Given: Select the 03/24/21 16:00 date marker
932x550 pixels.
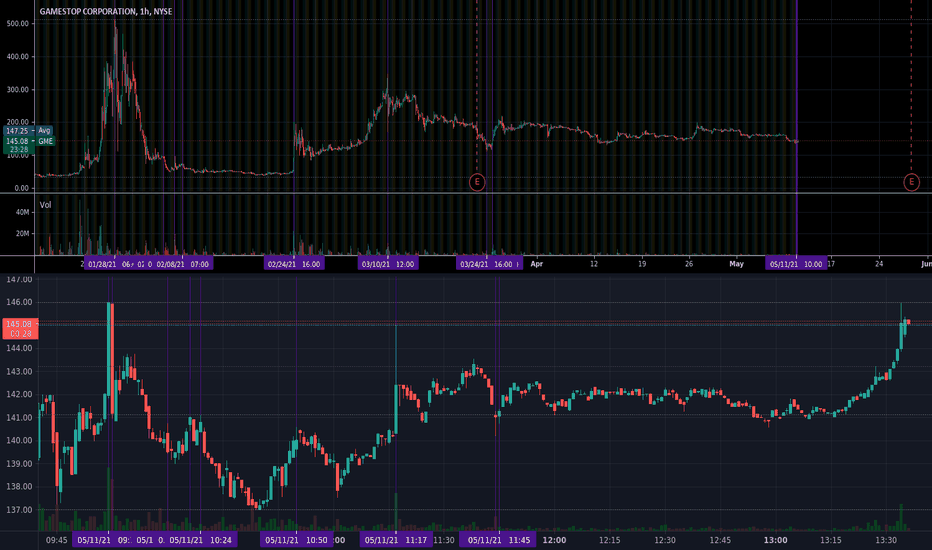Looking at the screenshot, I should pyautogui.click(x=490, y=264).
